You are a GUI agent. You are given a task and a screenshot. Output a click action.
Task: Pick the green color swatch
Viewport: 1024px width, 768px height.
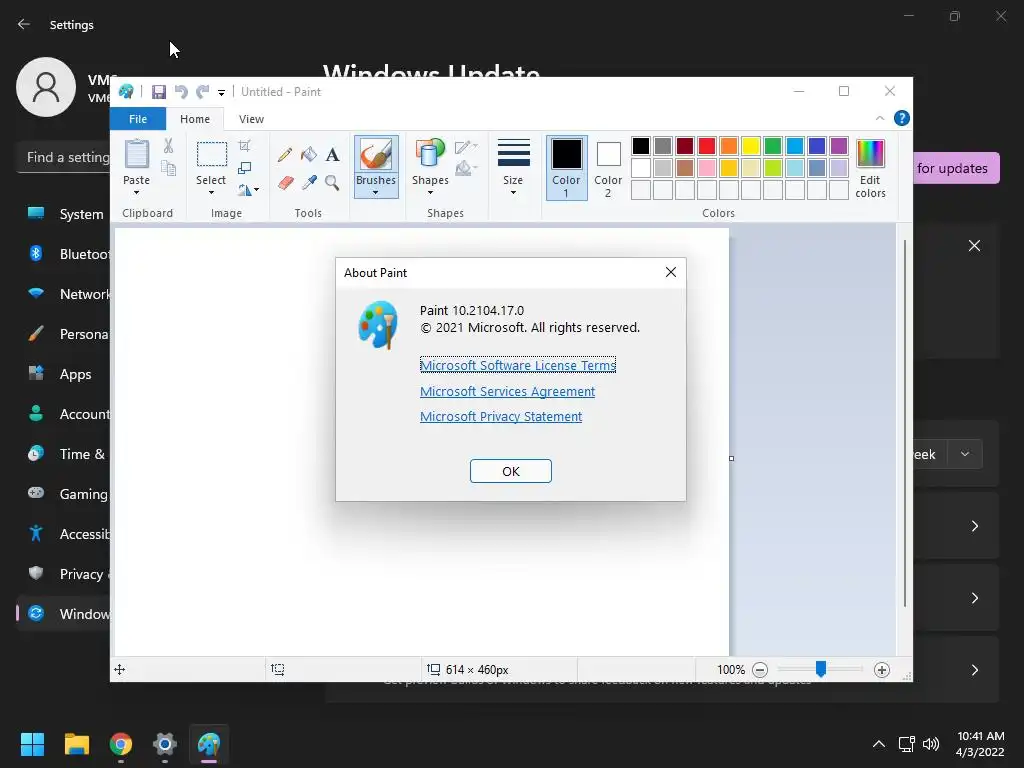point(773,146)
